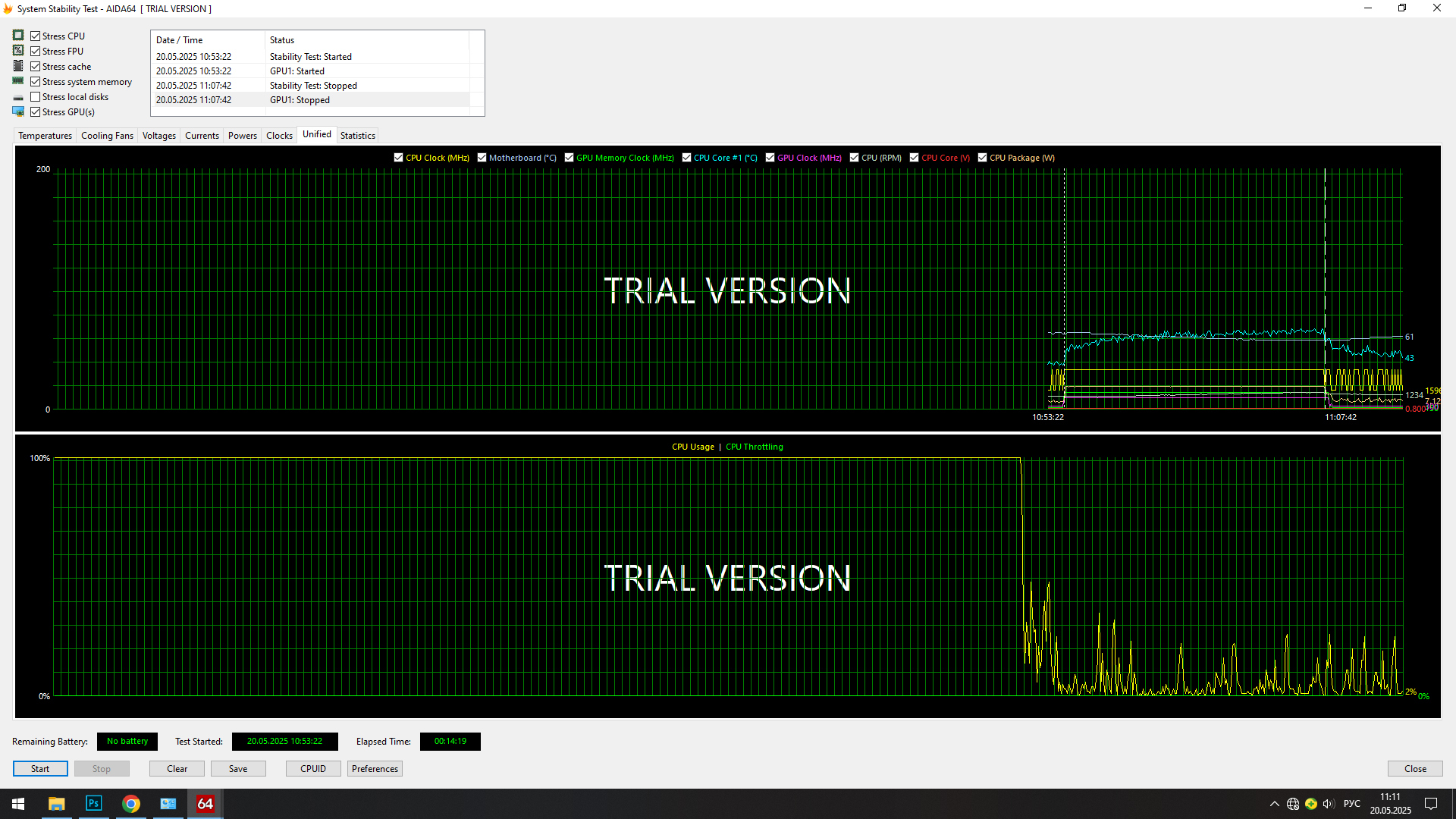Switch to the Temperatures tab

coord(45,136)
